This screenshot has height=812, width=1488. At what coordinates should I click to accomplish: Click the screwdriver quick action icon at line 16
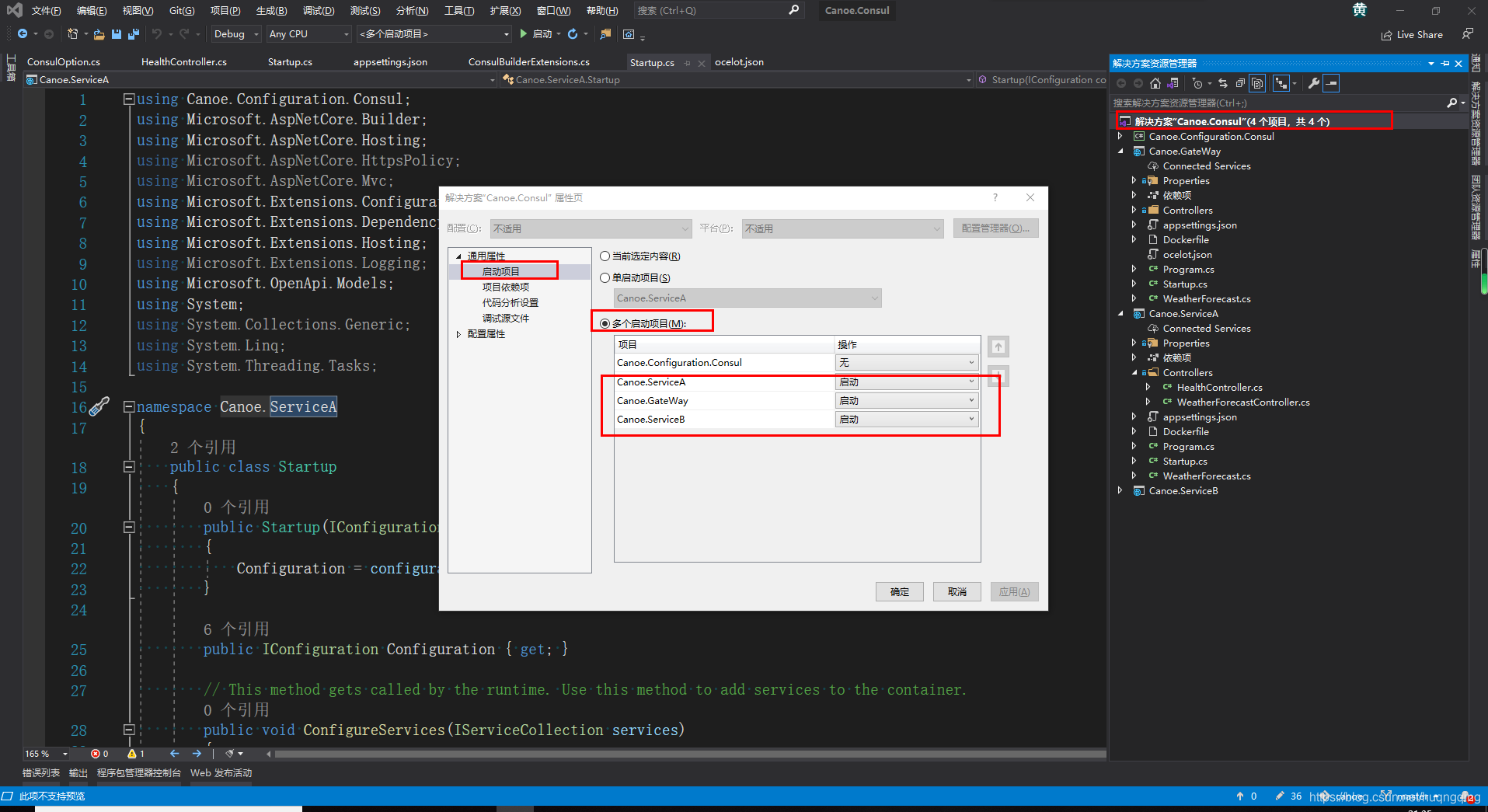click(99, 406)
